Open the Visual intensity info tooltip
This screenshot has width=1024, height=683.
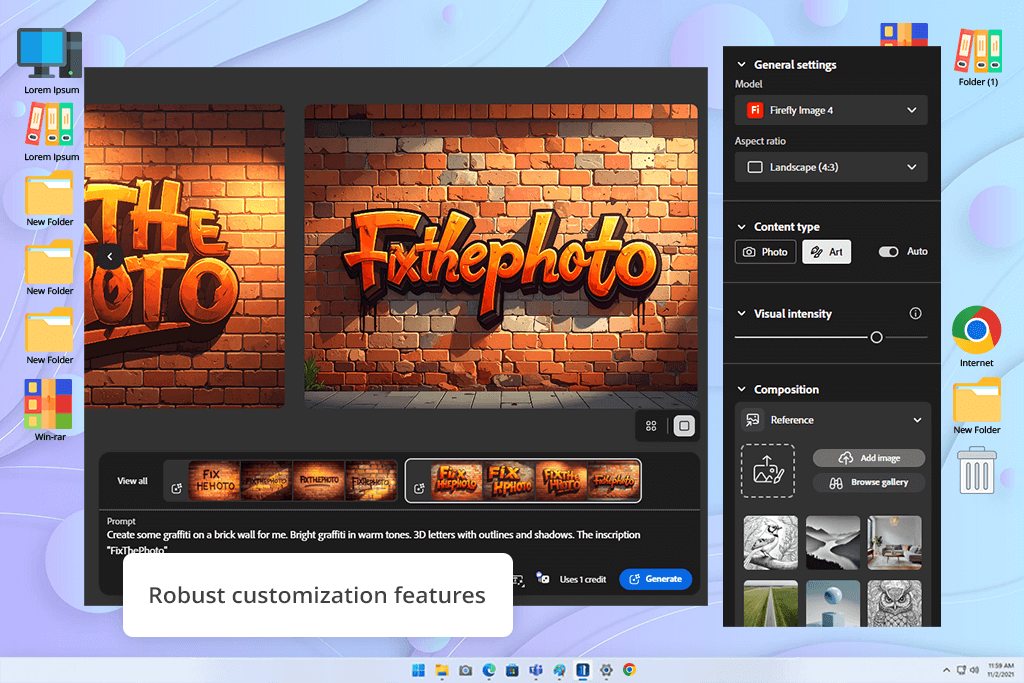tap(915, 313)
